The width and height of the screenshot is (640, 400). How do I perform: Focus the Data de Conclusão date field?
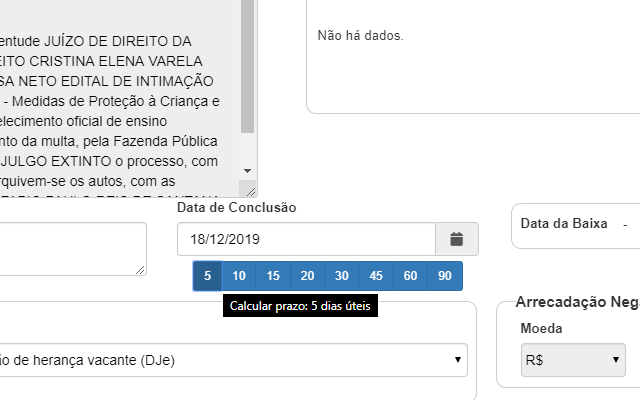coord(306,239)
